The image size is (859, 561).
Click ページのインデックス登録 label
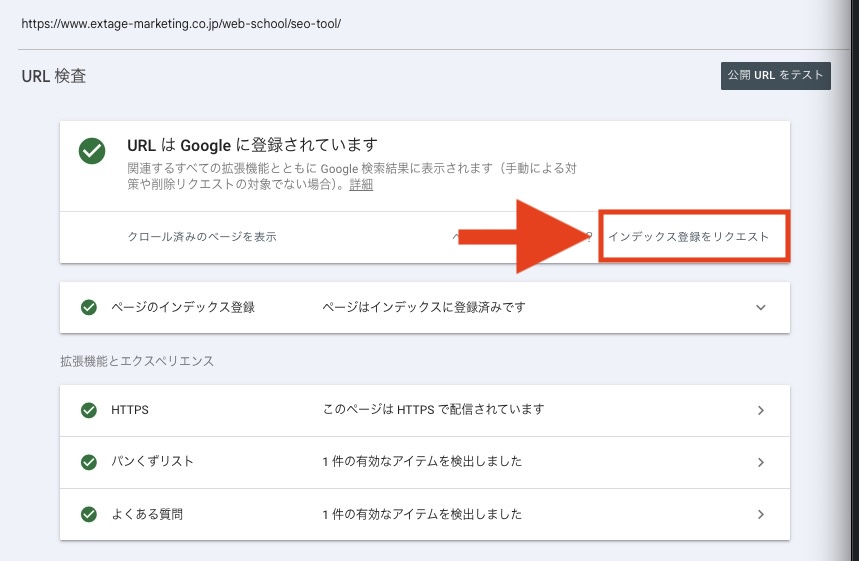tap(183, 307)
